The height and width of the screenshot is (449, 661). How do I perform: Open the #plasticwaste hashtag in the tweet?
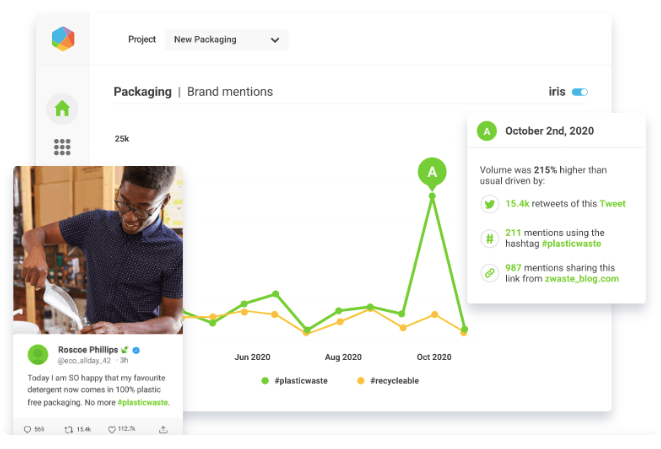pyautogui.click(x=143, y=403)
